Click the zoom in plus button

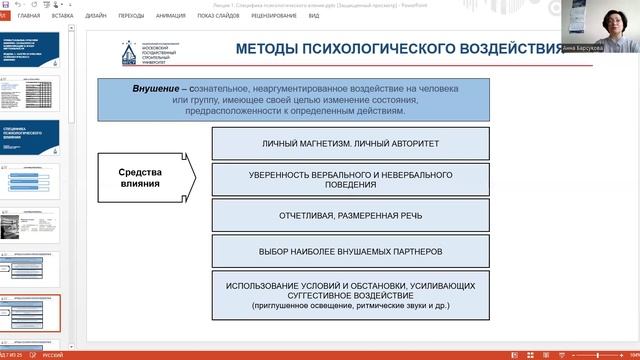point(621,356)
